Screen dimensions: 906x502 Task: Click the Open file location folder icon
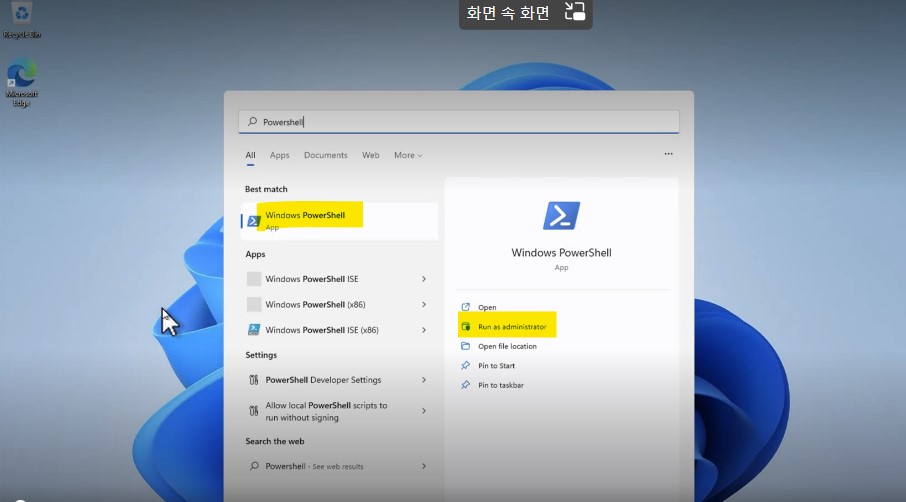tap(466, 346)
